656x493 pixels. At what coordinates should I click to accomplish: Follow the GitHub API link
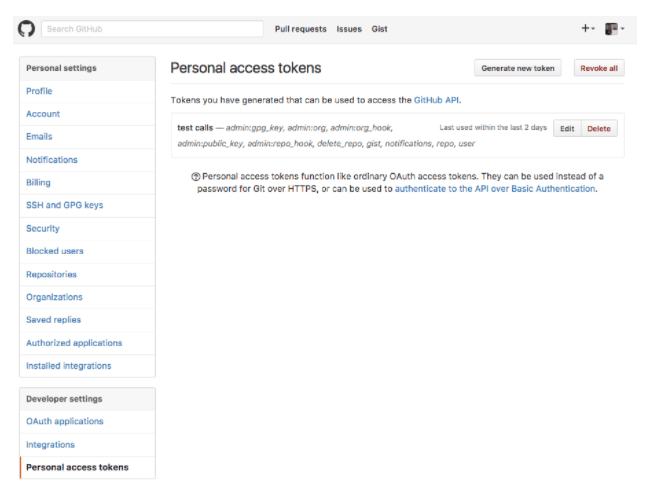tap(436, 100)
